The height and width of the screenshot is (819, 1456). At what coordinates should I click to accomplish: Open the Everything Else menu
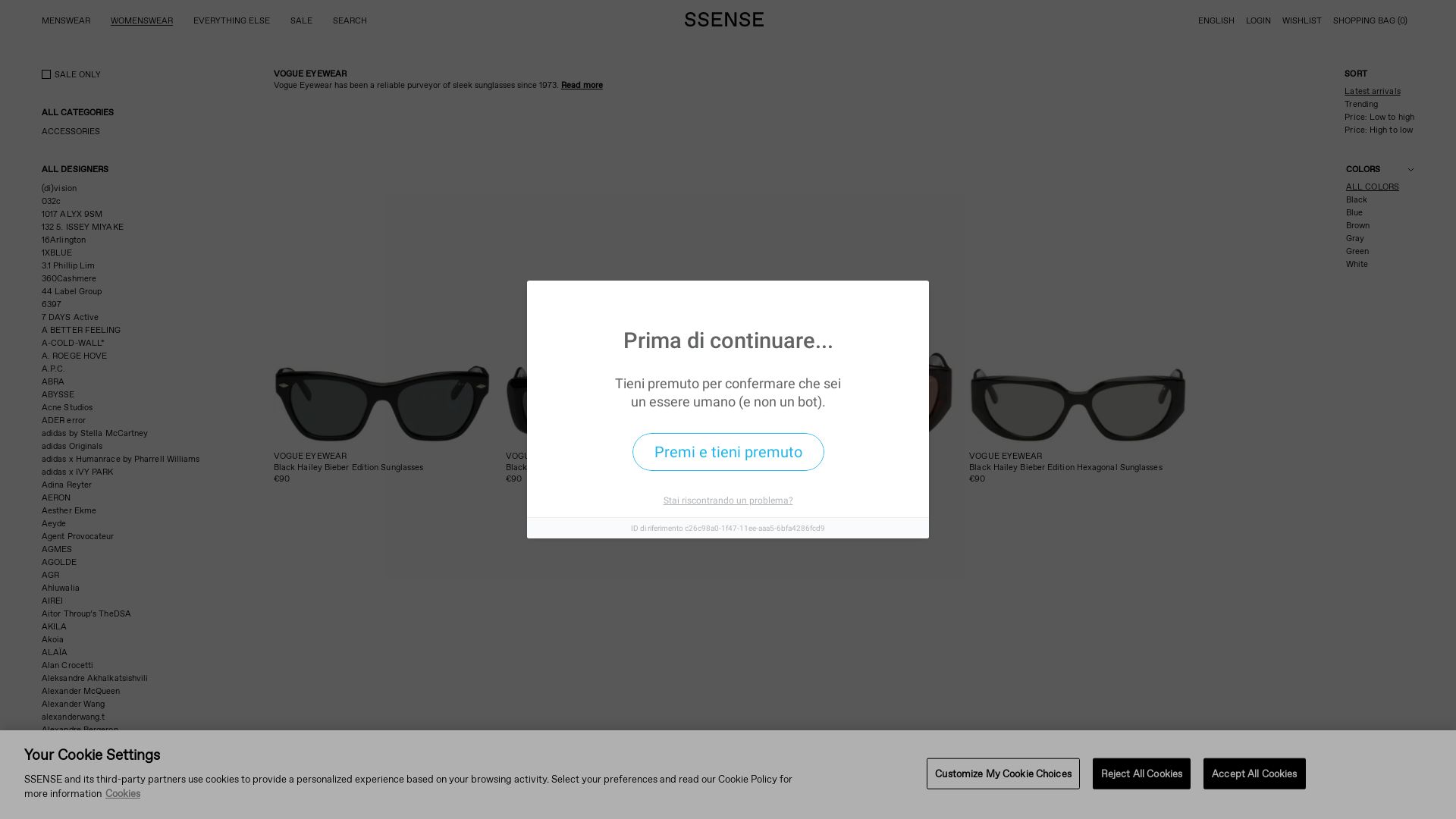tap(231, 20)
